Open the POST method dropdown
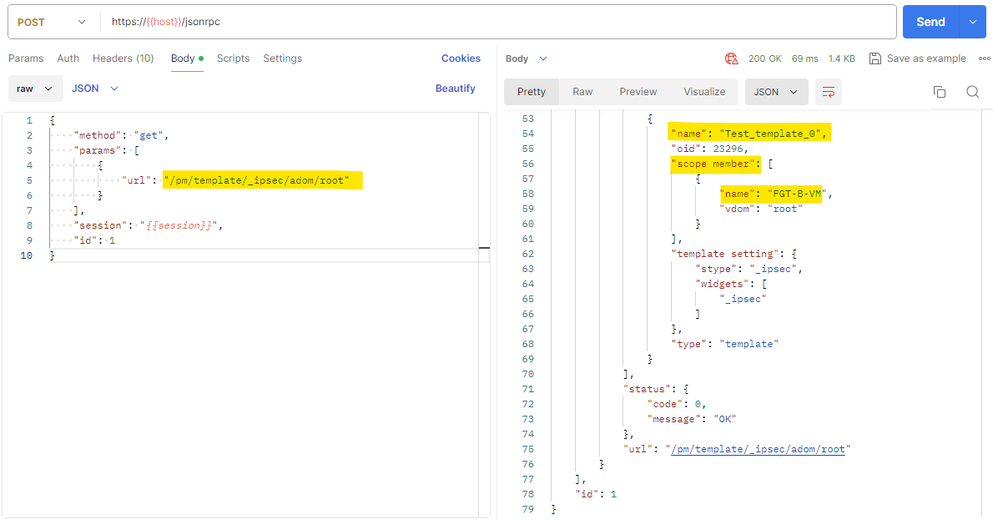This screenshot has height=520, width=998. click(x=51, y=22)
